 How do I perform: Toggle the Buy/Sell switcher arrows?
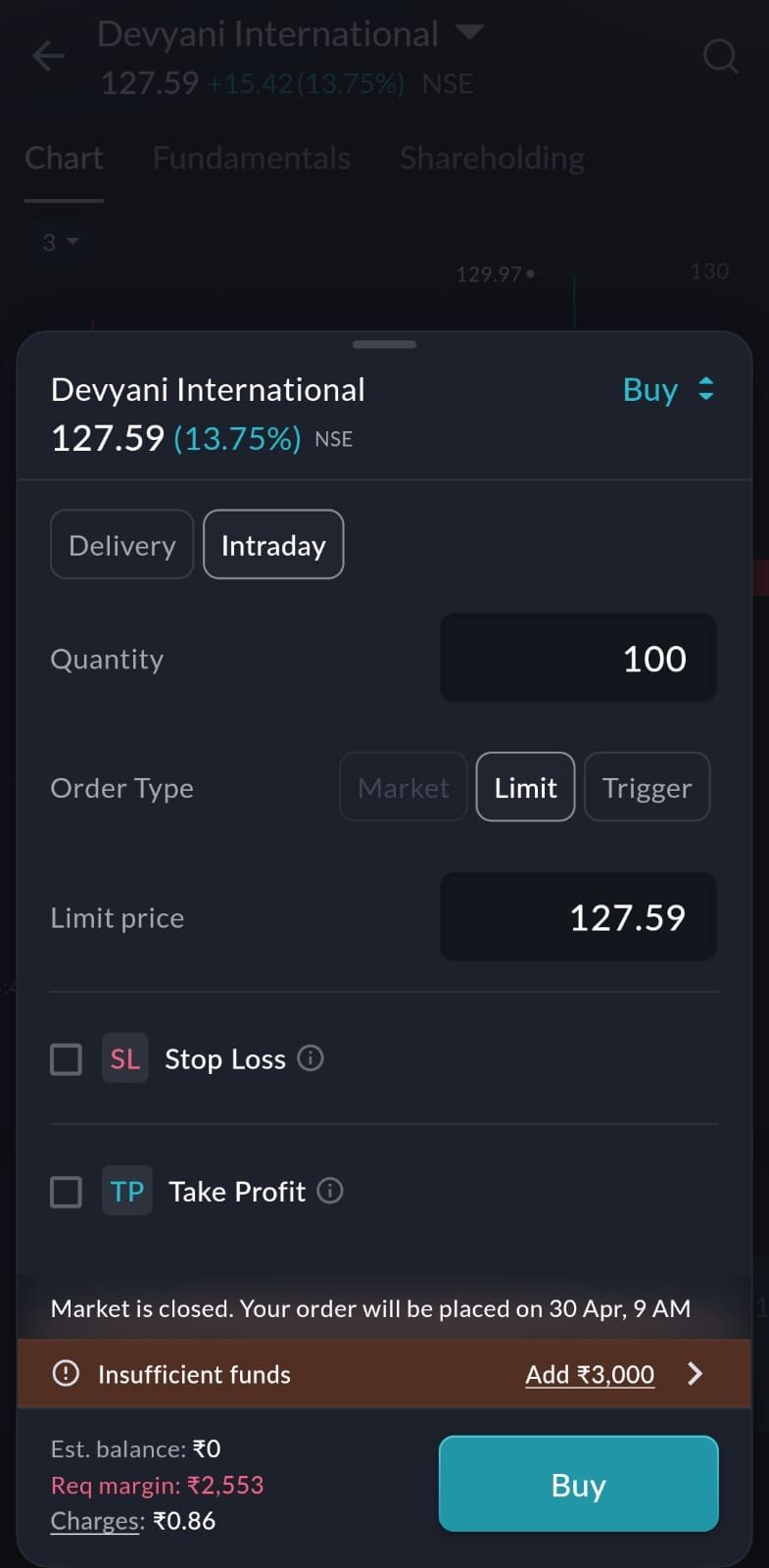[x=705, y=389]
